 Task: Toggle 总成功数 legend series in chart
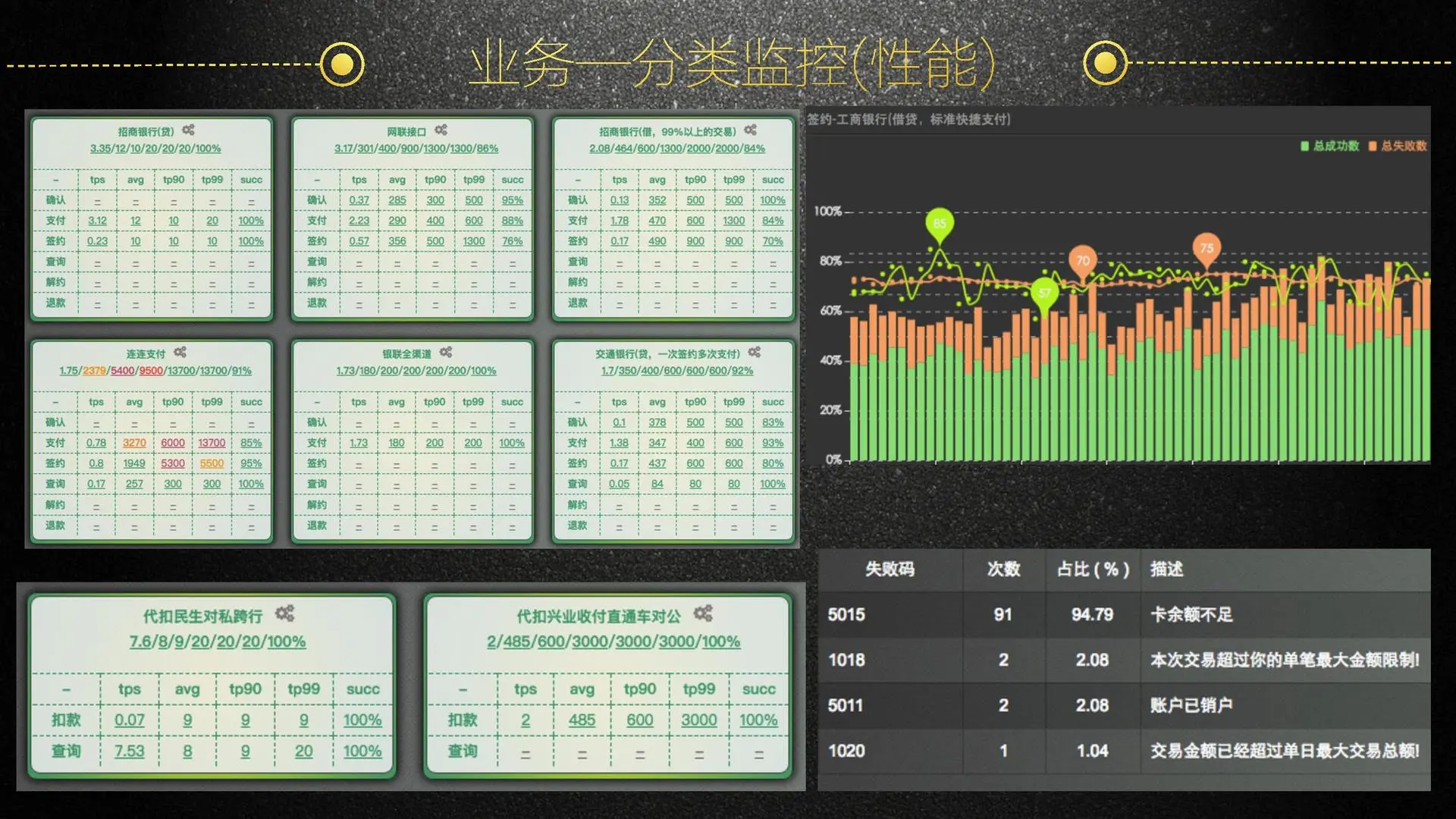click(x=1330, y=146)
